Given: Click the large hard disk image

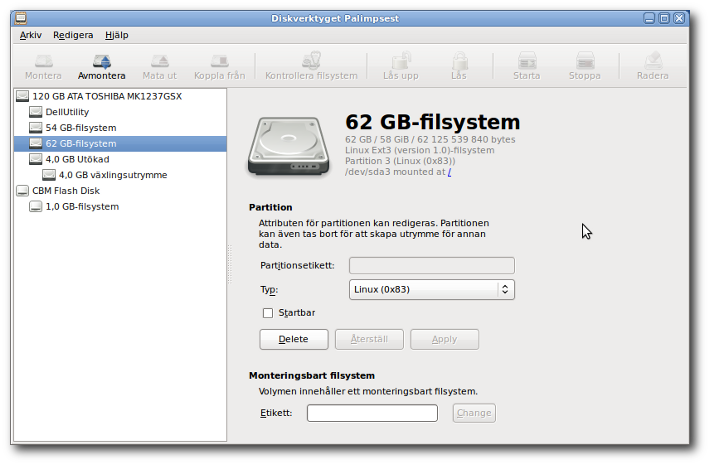Looking at the screenshot, I should [x=288, y=146].
